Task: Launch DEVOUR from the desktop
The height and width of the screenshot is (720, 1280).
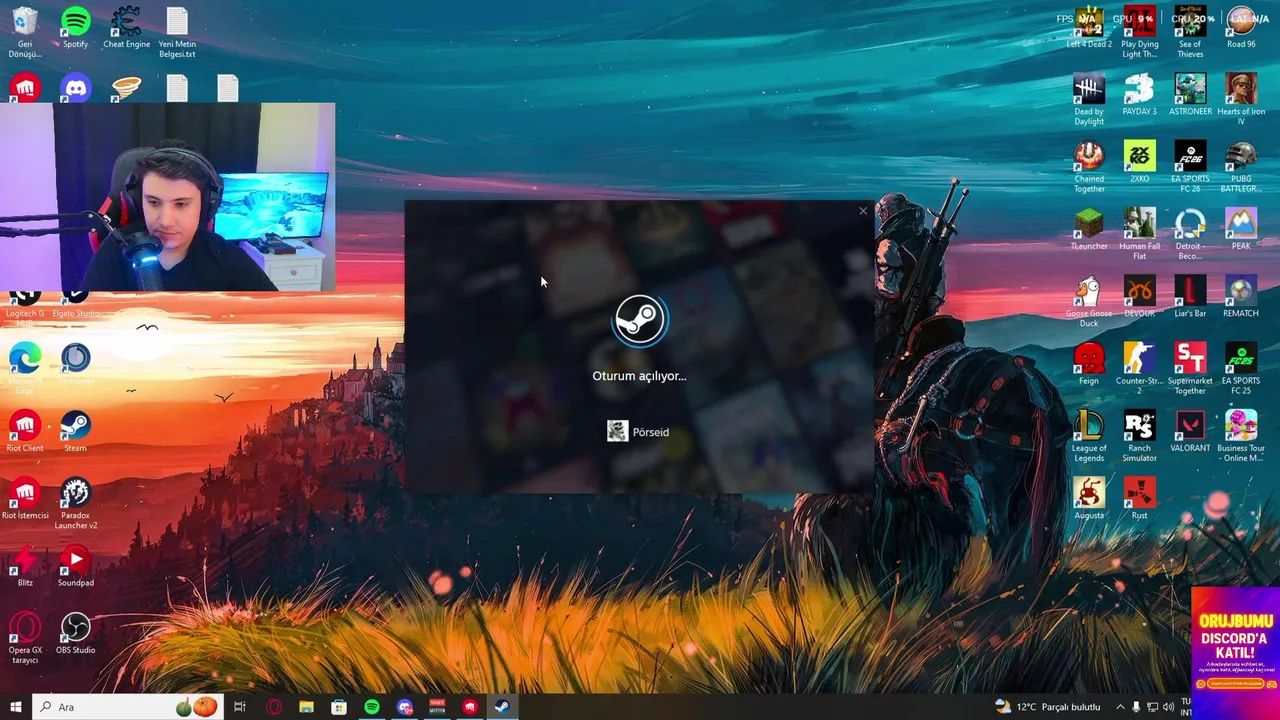Action: click(1139, 296)
